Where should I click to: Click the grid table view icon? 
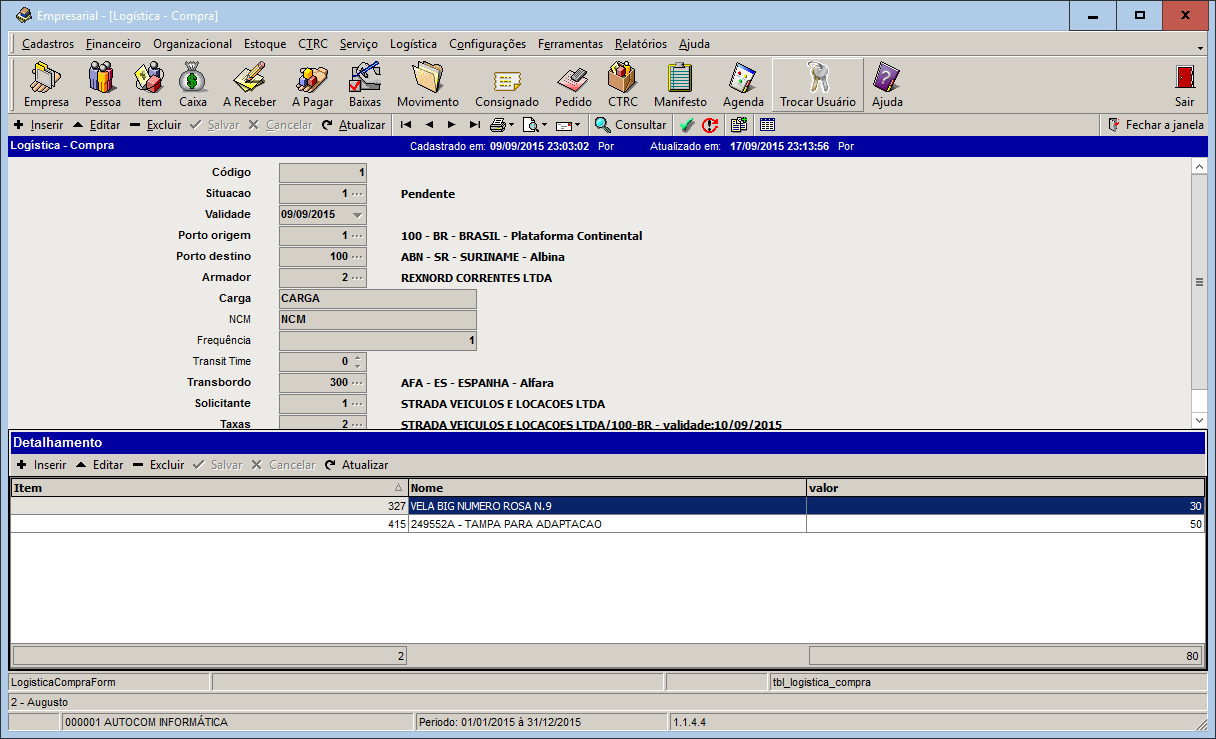(x=767, y=125)
